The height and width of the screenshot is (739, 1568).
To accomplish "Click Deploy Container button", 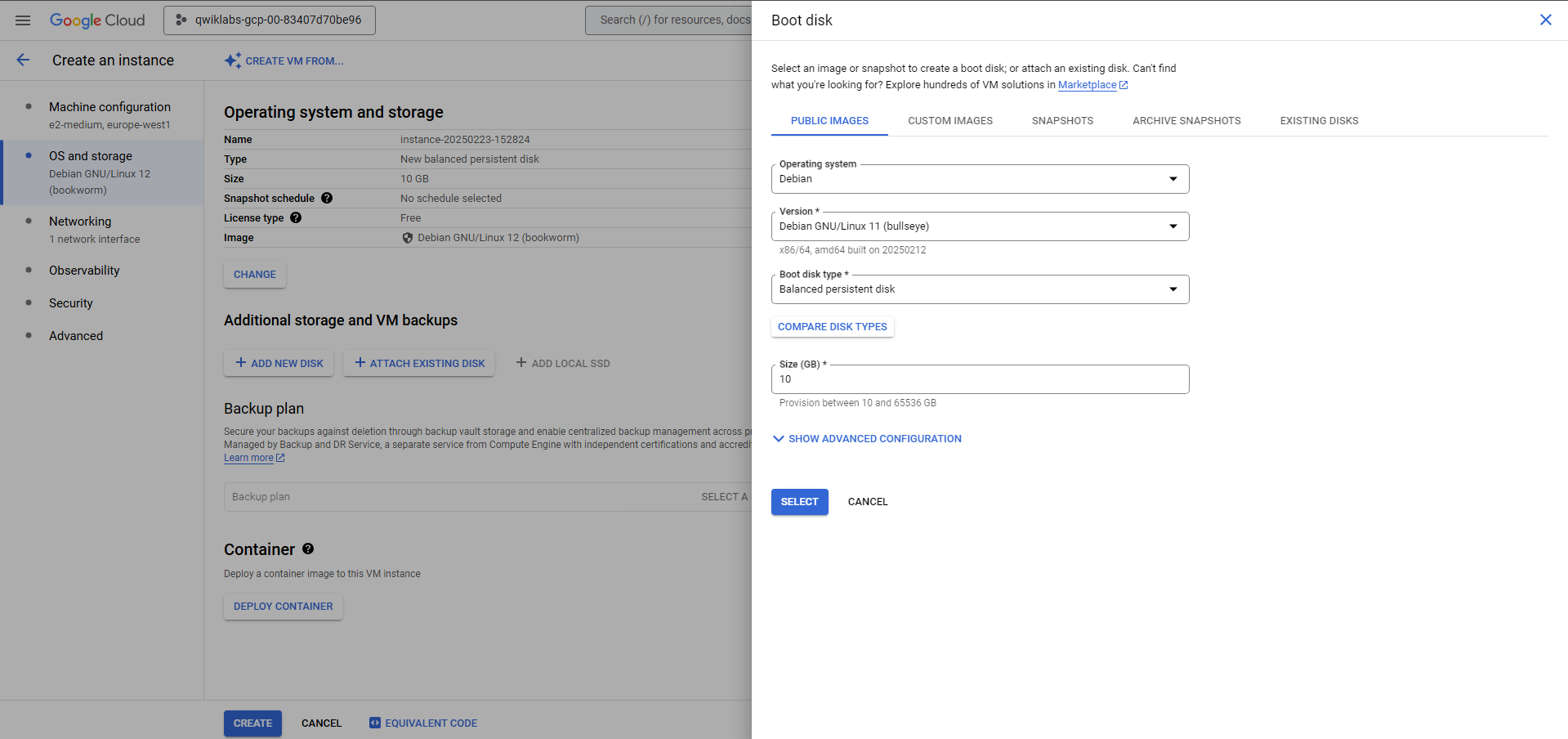I will (x=283, y=607).
